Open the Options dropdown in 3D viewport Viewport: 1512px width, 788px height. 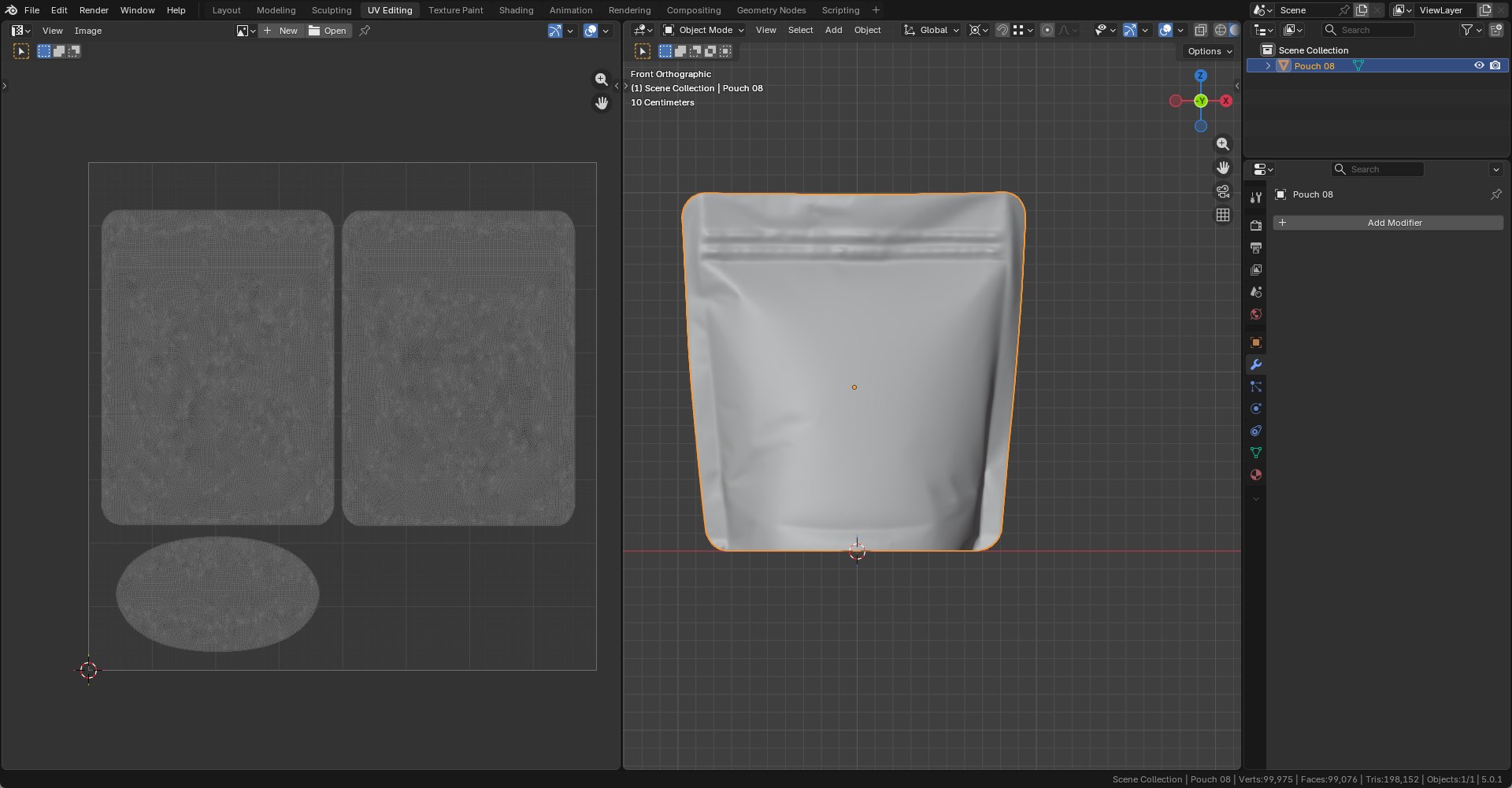(x=1210, y=51)
